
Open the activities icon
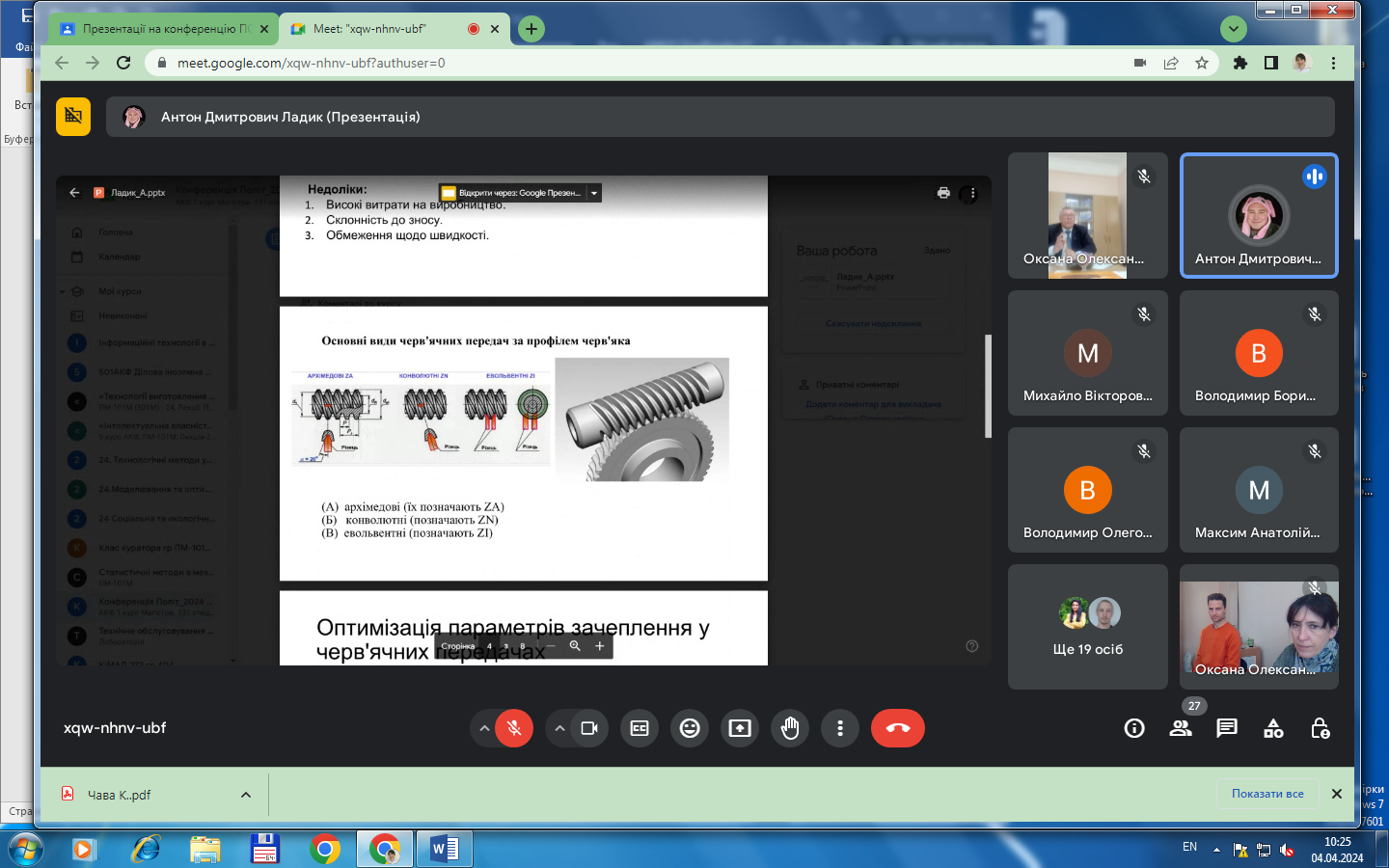[x=1273, y=728]
